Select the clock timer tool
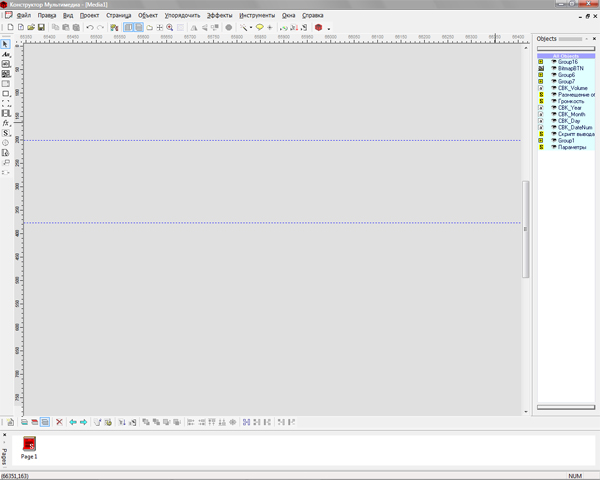The width and height of the screenshot is (600, 480). pyautogui.click(x=5, y=143)
